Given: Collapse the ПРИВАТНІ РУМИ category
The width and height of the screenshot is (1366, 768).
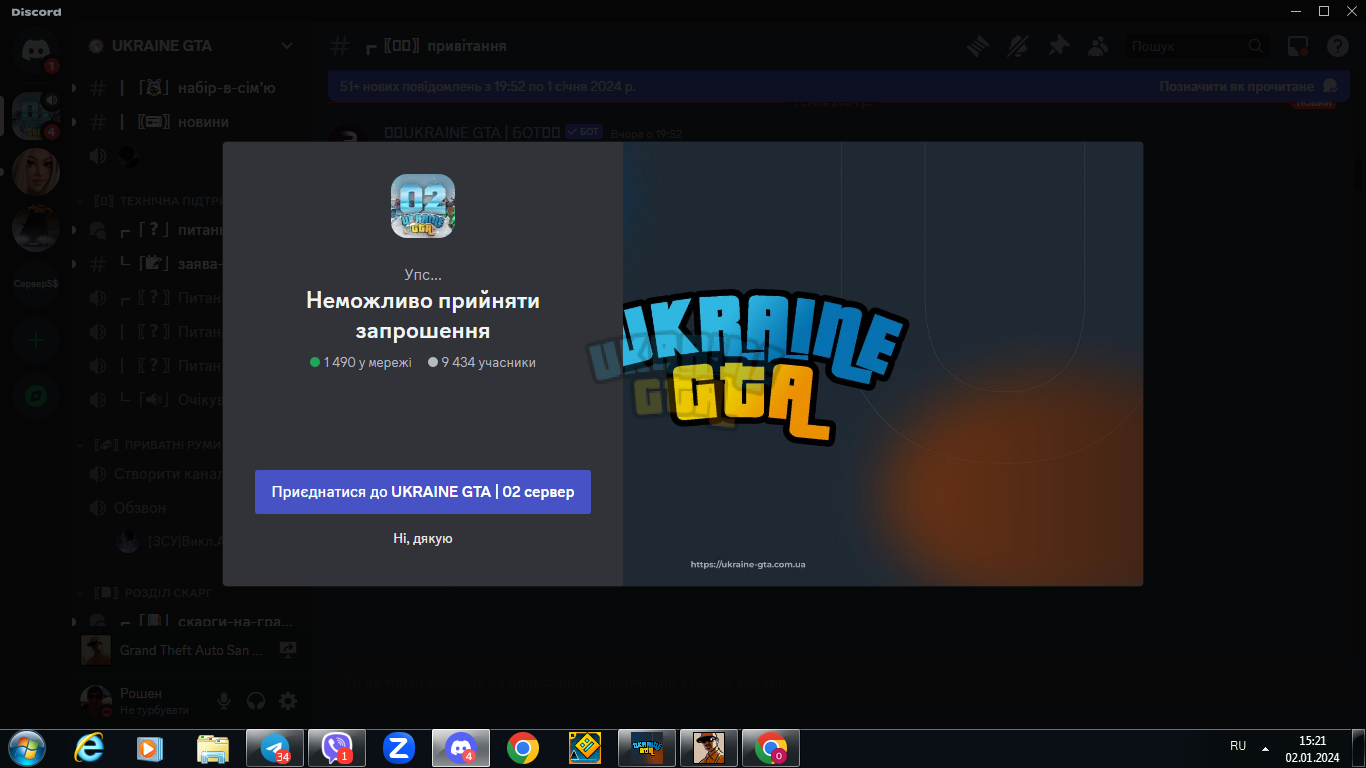Looking at the screenshot, I should pyautogui.click(x=148, y=445).
